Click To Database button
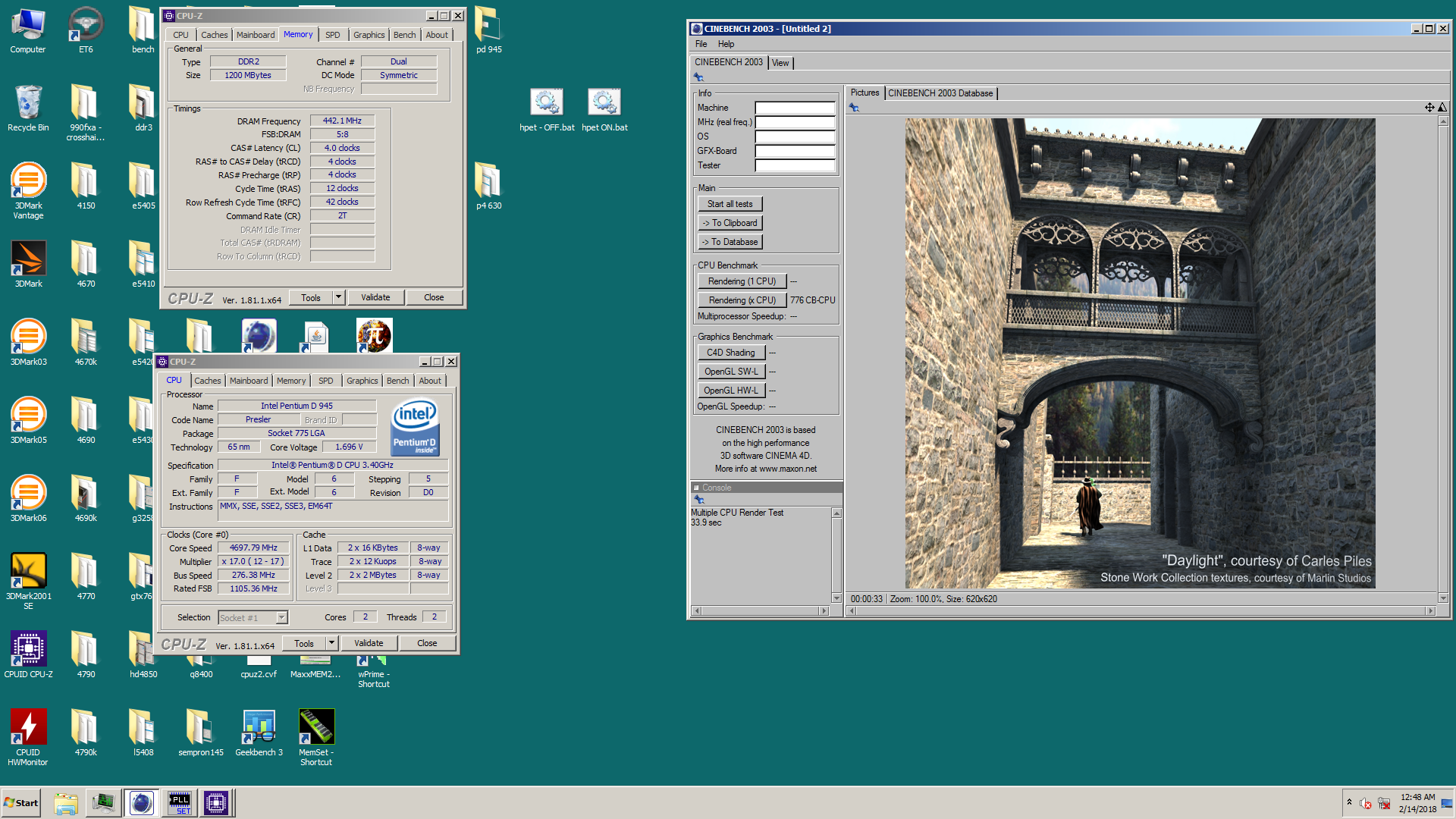Viewport: 1456px width, 819px height. pyautogui.click(x=730, y=242)
